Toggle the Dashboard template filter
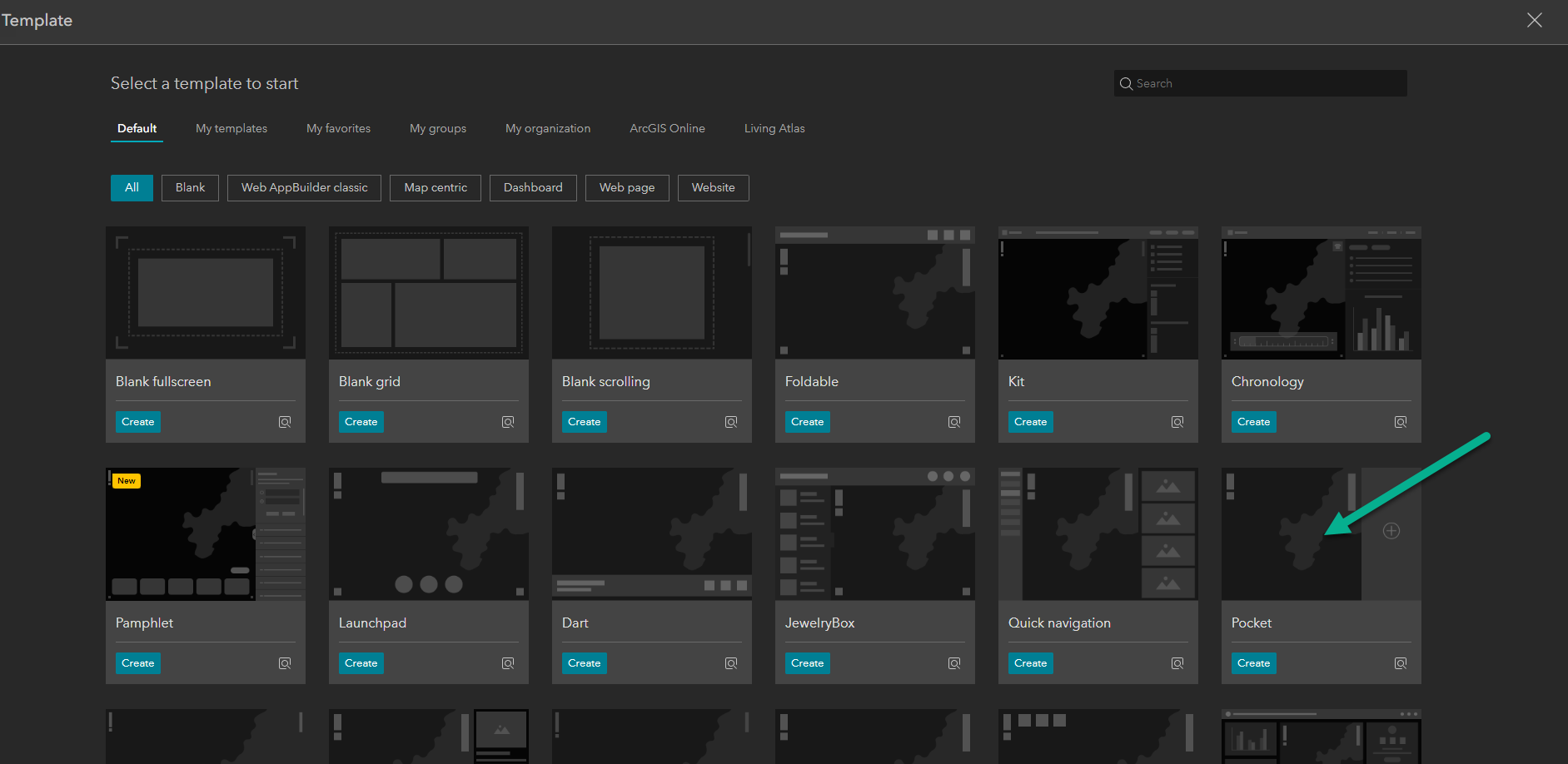The height and width of the screenshot is (764, 1568). [x=533, y=187]
